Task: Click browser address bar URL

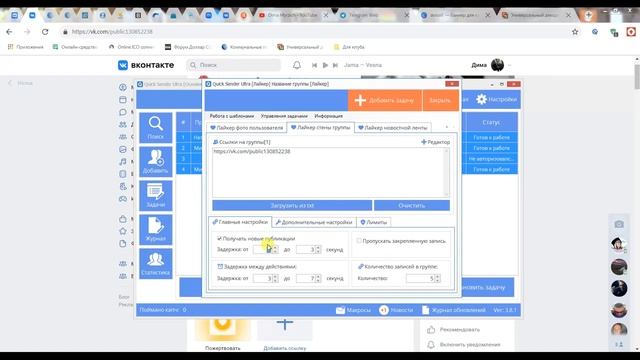Action: point(112,32)
